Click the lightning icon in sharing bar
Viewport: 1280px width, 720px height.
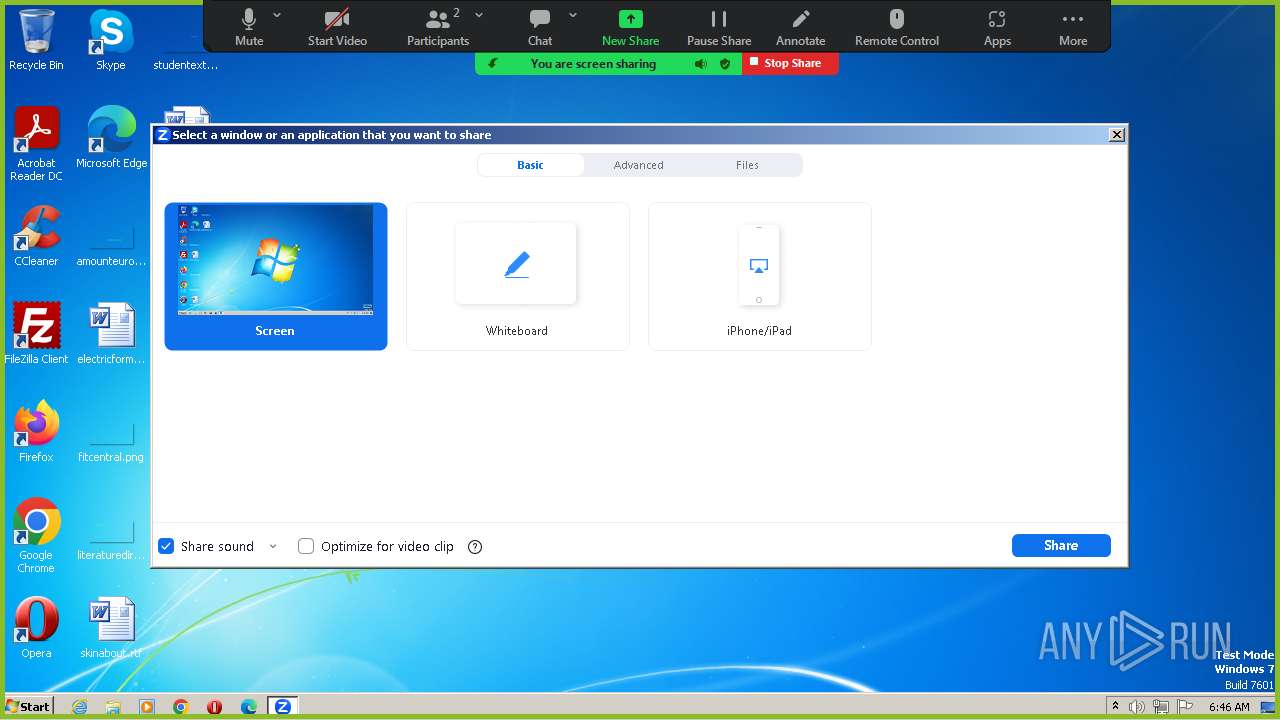point(492,64)
